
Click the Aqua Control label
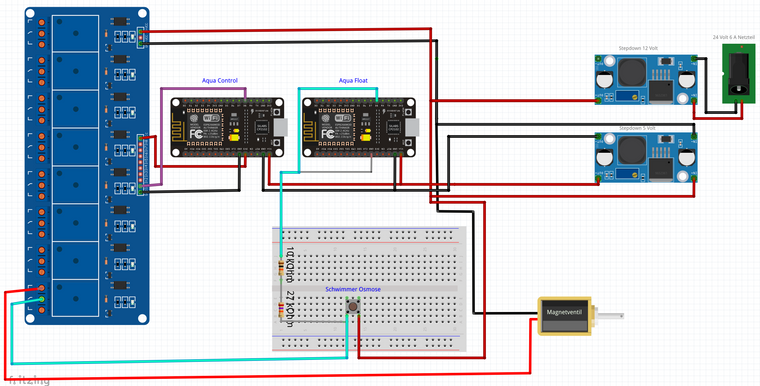(220, 80)
